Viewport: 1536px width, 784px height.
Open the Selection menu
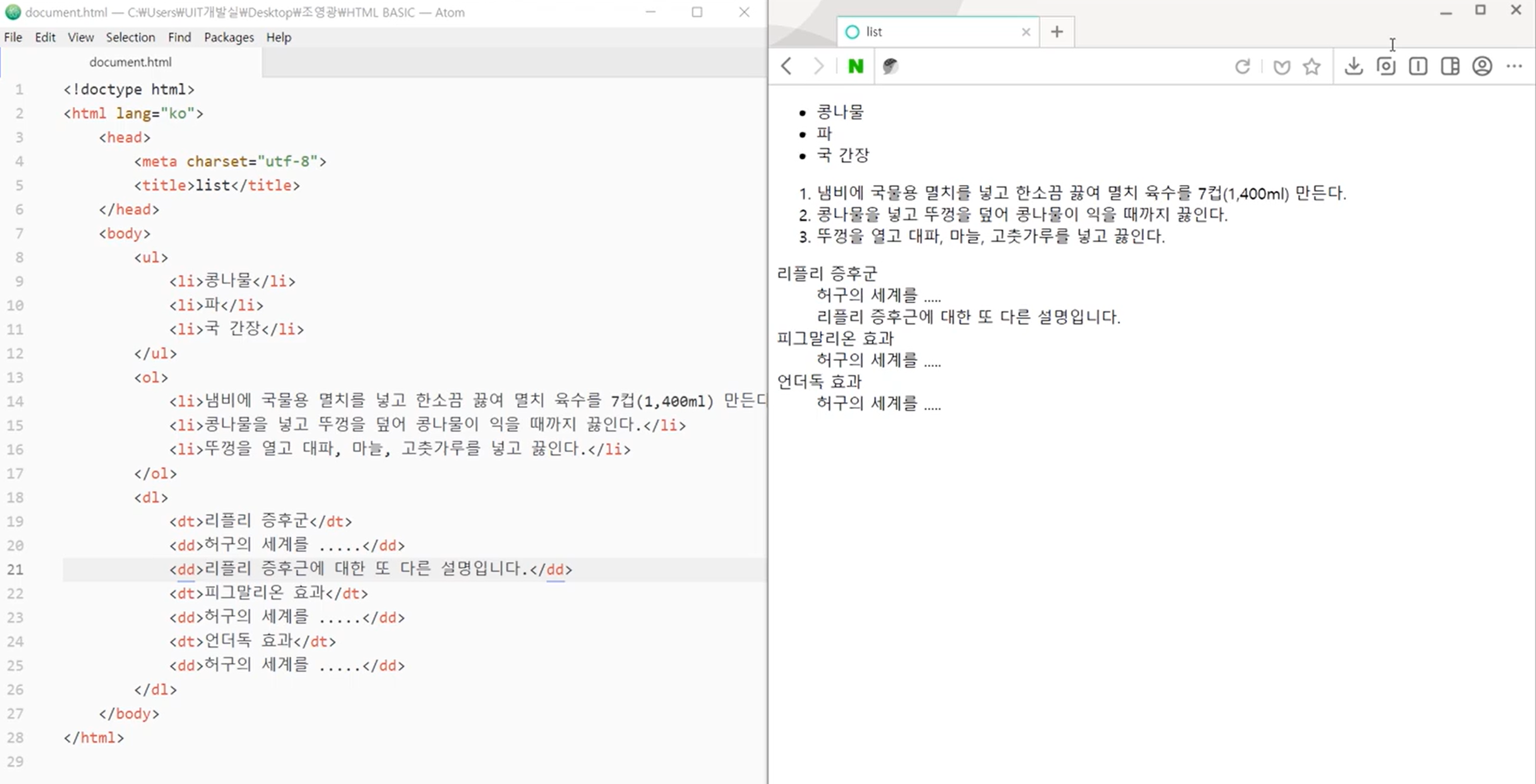pyautogui.click(x=130, y=38)
